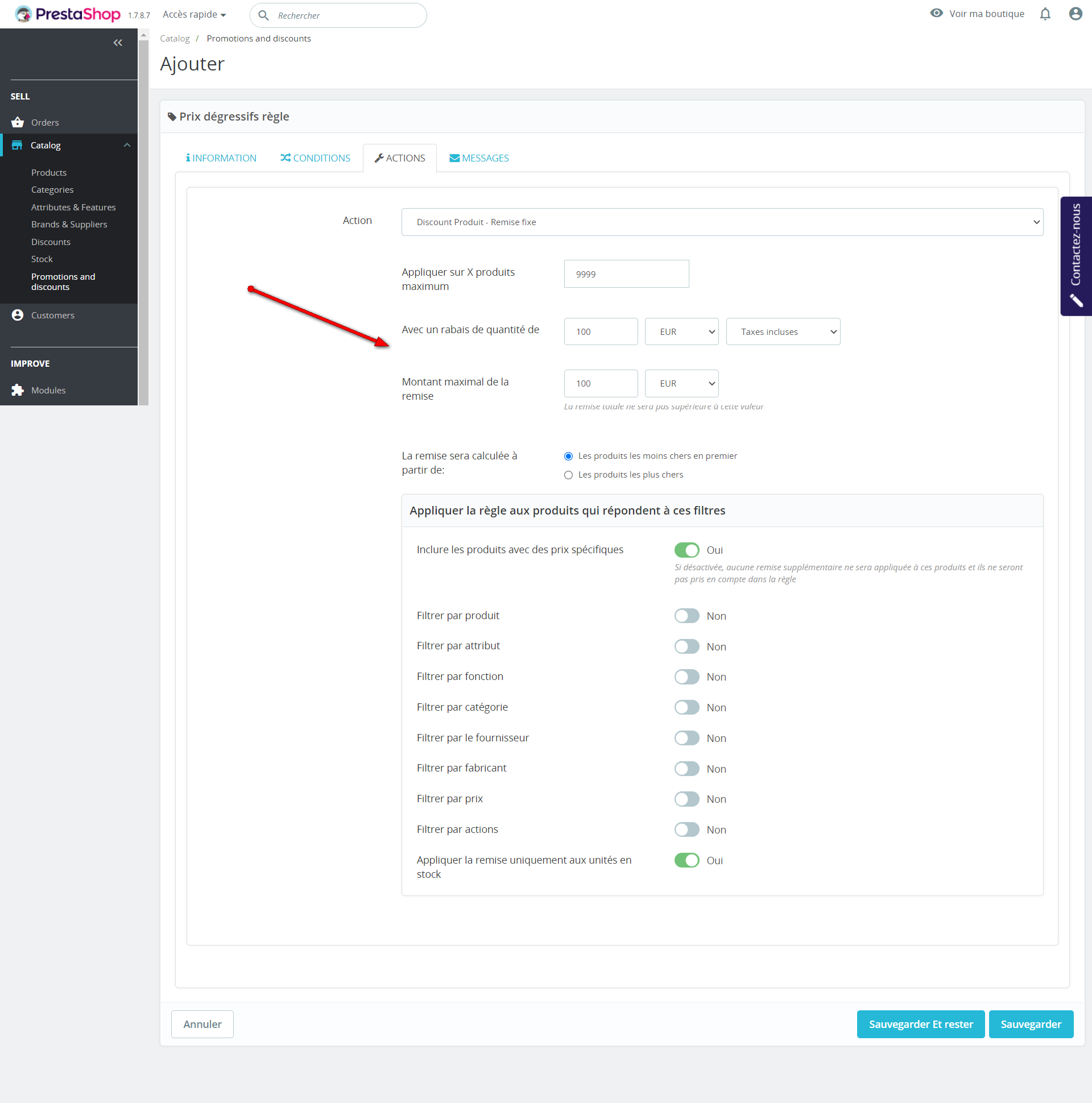
Task: Click the PrestaShop logo
Action: tap(68, 14)
